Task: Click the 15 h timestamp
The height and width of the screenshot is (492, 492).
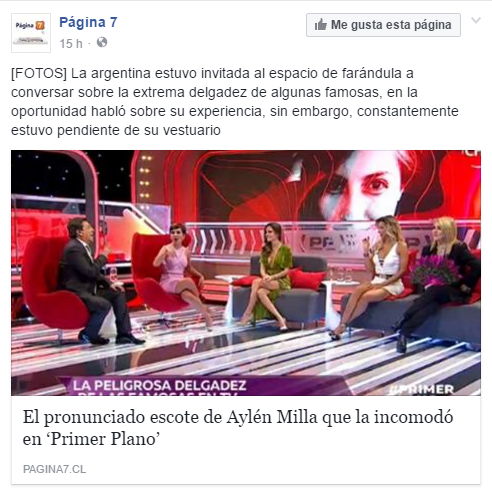Action: pyautogui.click(x=71, y=43)
